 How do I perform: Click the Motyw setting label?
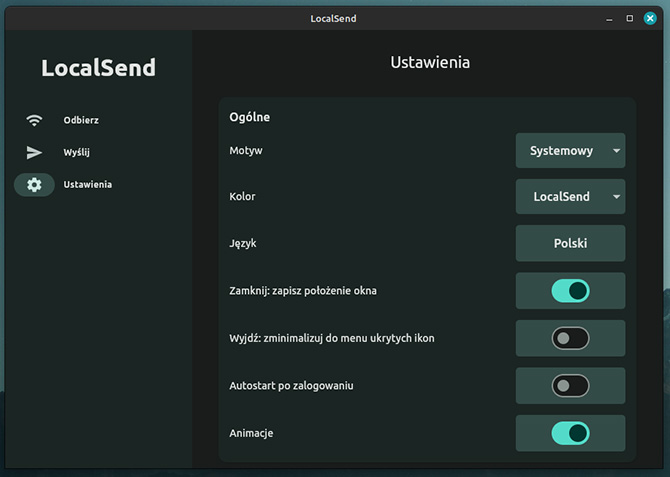246,150
